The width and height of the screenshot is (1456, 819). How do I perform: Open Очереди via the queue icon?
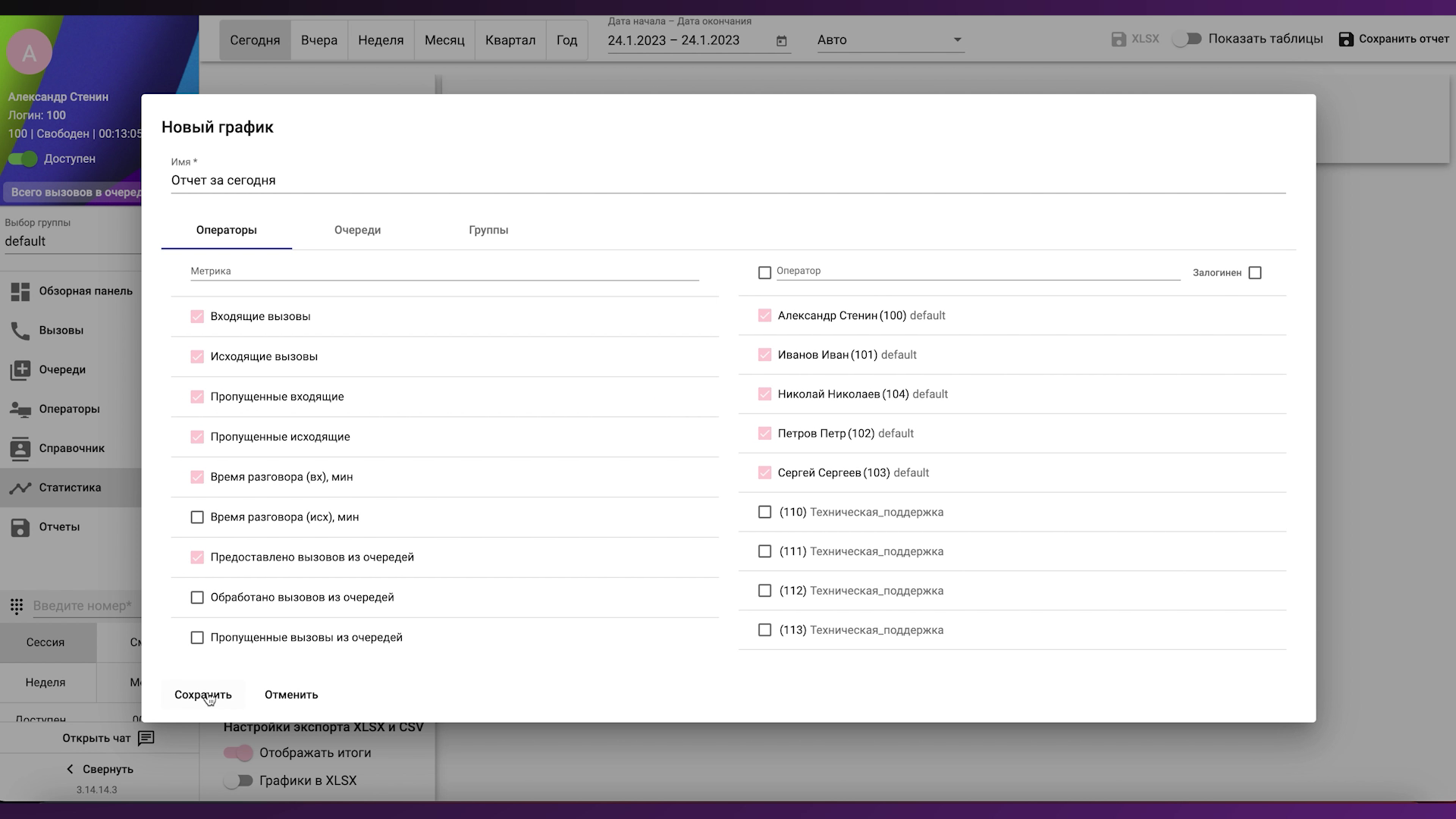20,370
